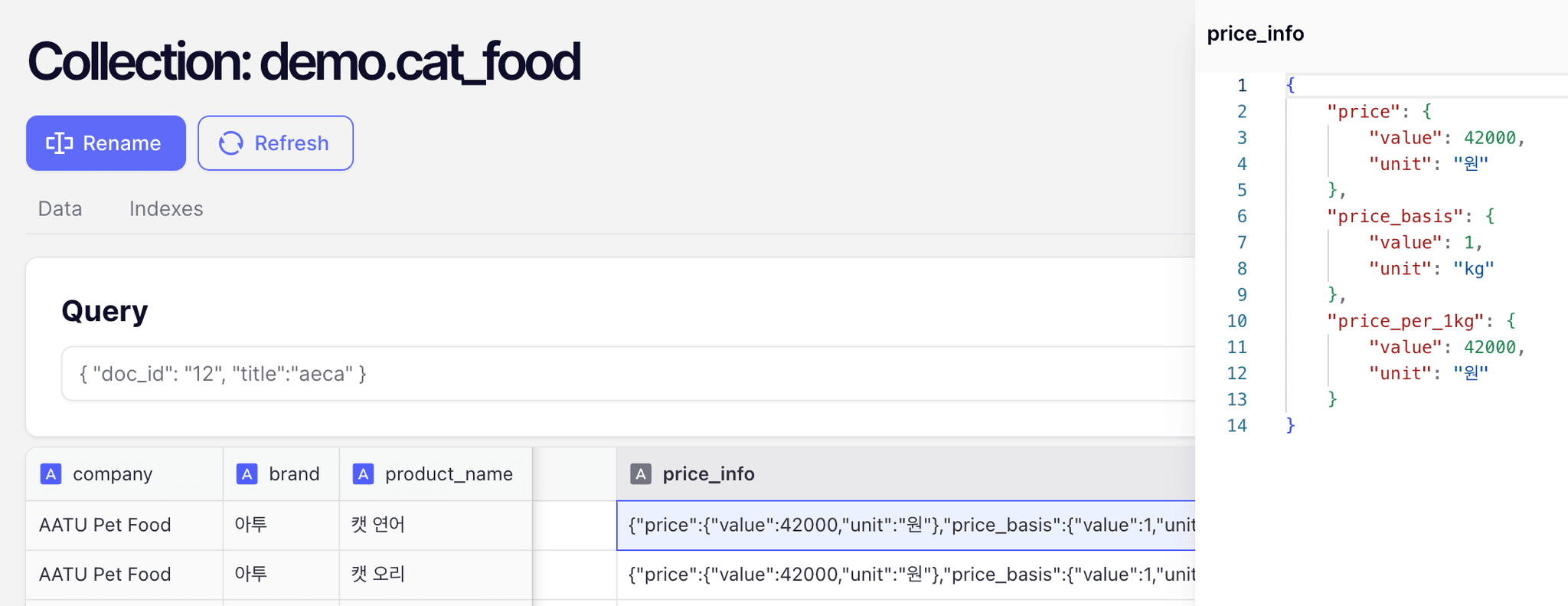
Task: Click the brand column type icon
Action: click(x=247, y=474)
